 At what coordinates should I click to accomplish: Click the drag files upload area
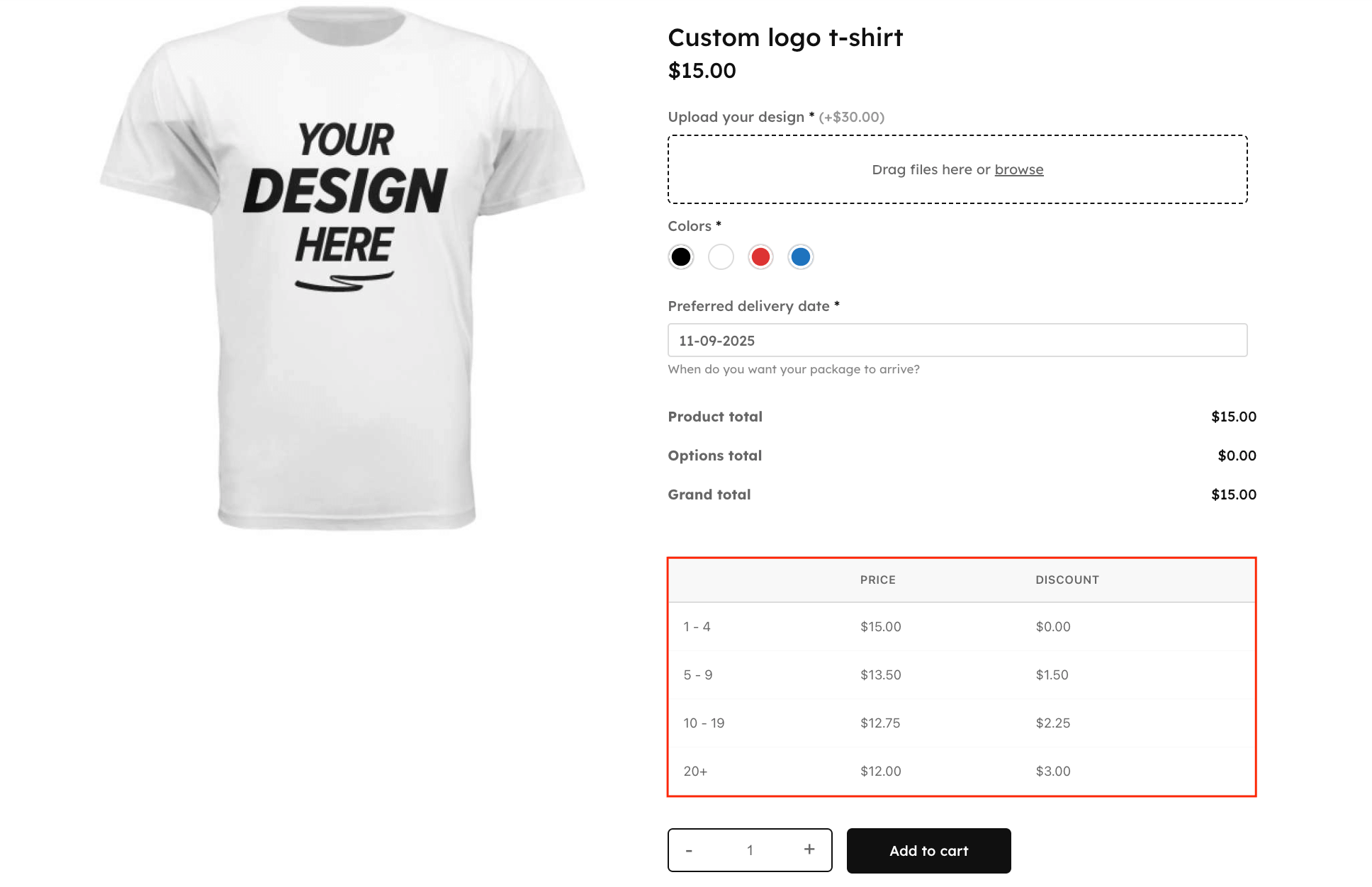[957, 169]
